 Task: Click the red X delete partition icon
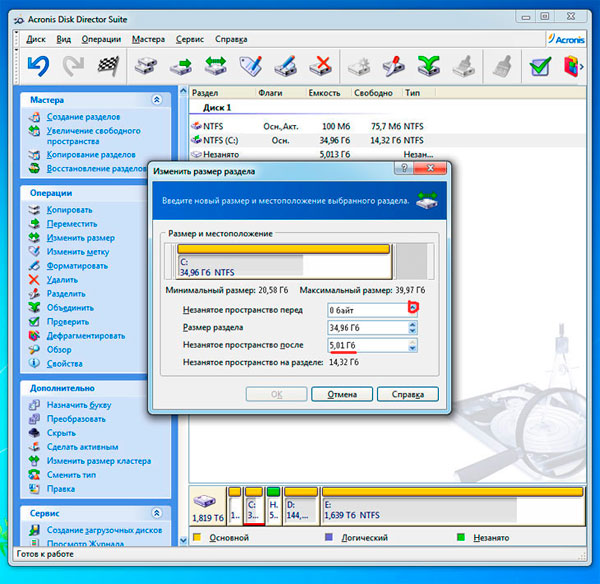tap(320, 67)
